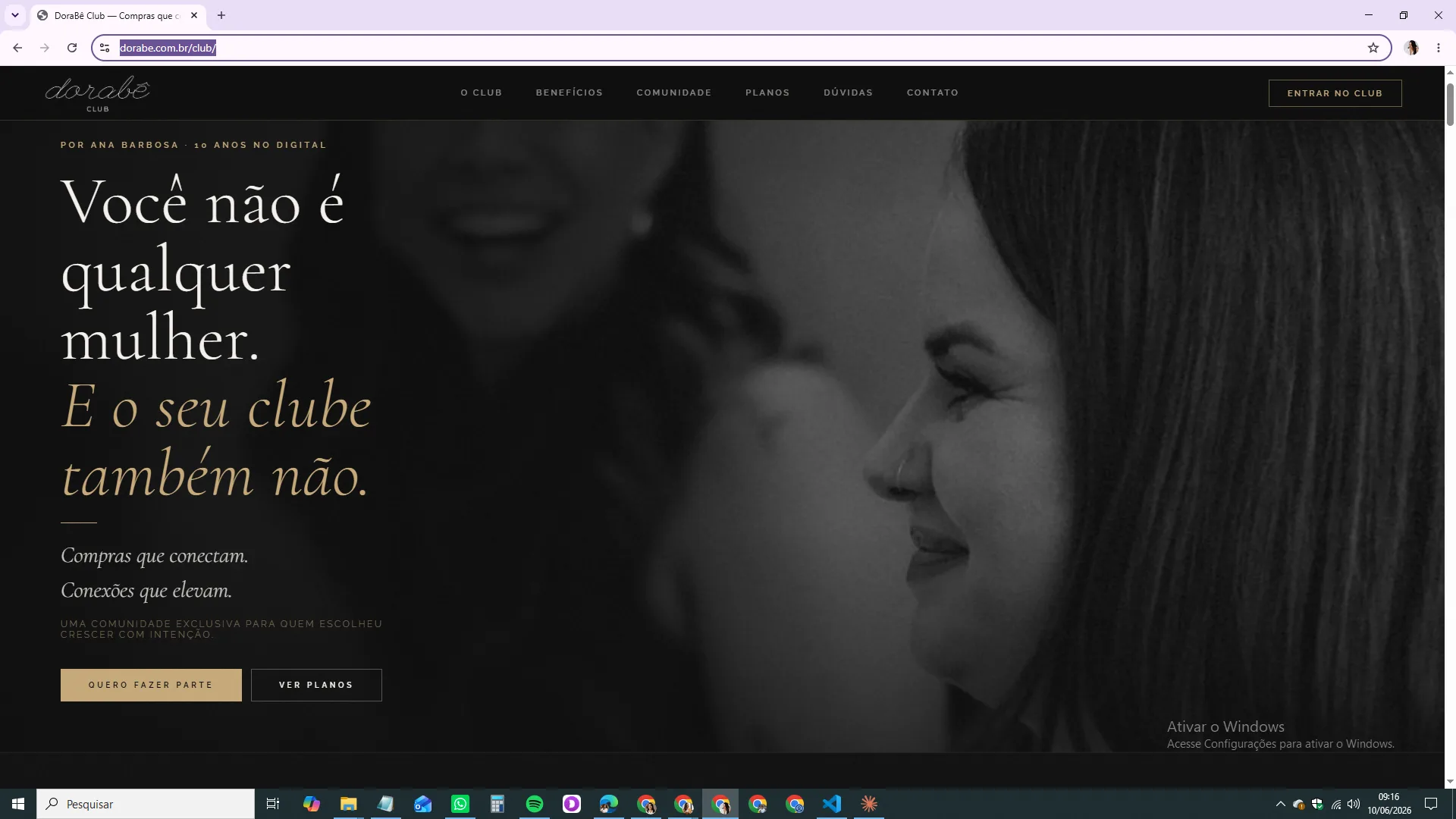Open File Explorer from the taskbar

(x=348, y=804)
